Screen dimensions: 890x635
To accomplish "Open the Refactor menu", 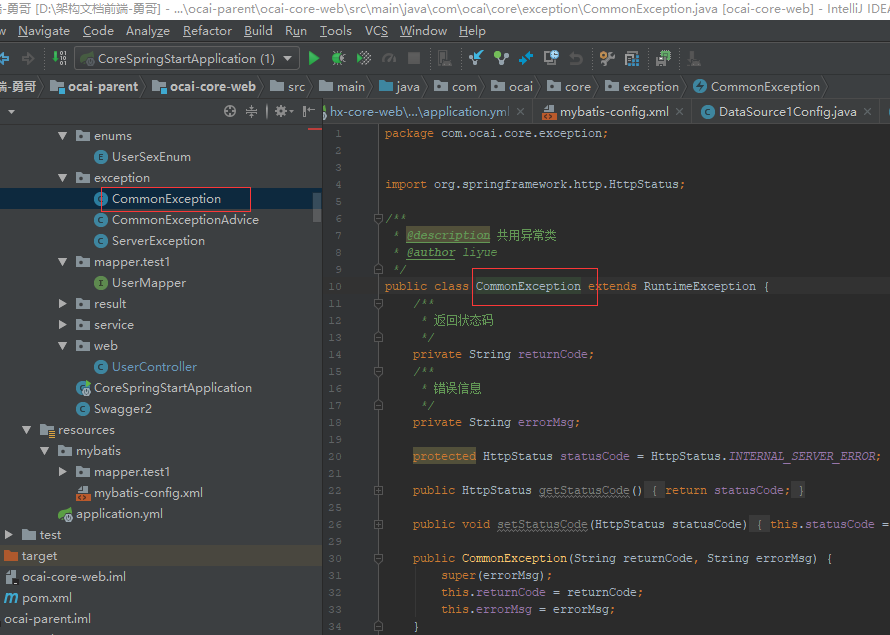I will point(207,31).
